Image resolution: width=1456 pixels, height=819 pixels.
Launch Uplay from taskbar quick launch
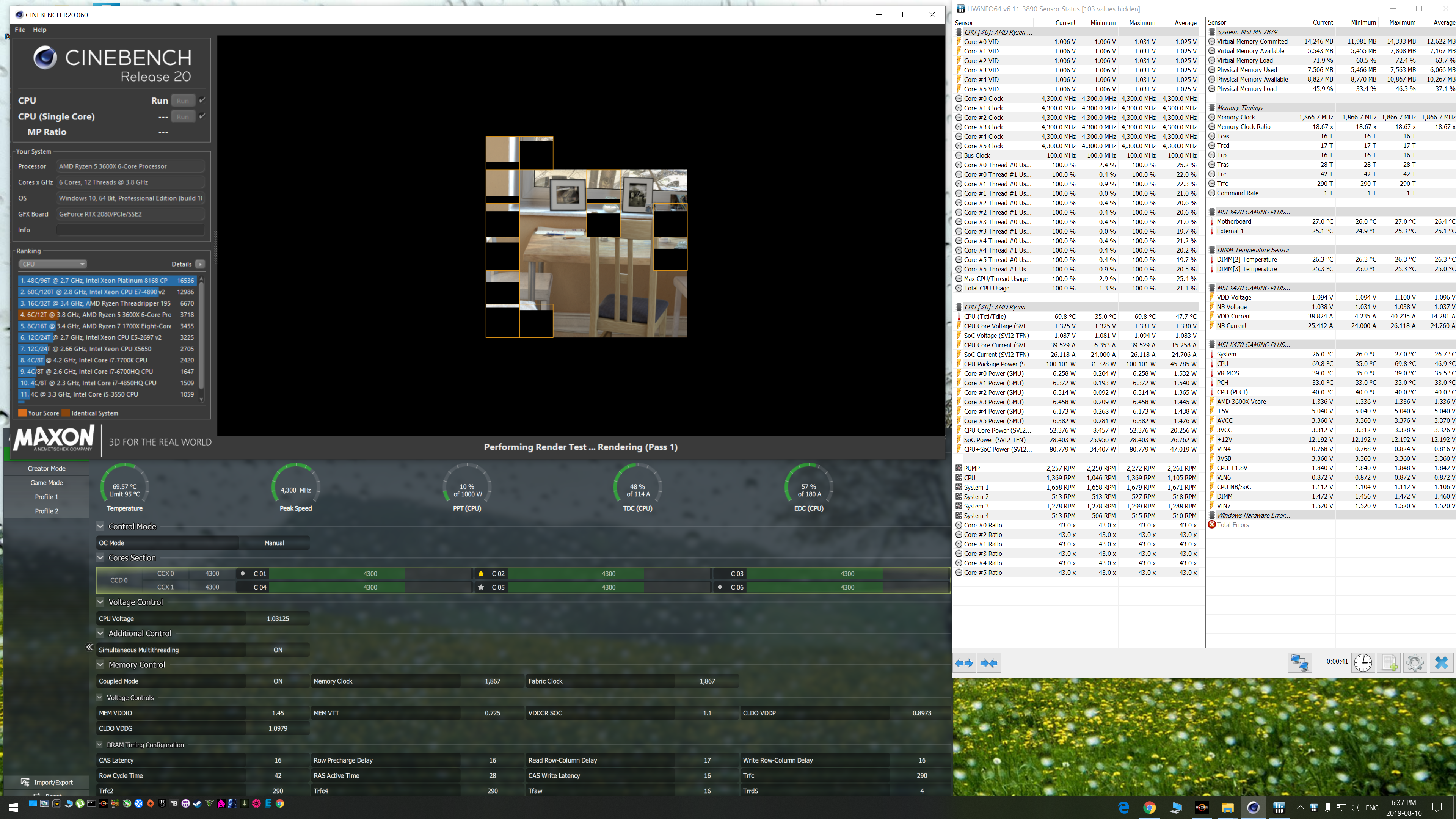138,804
